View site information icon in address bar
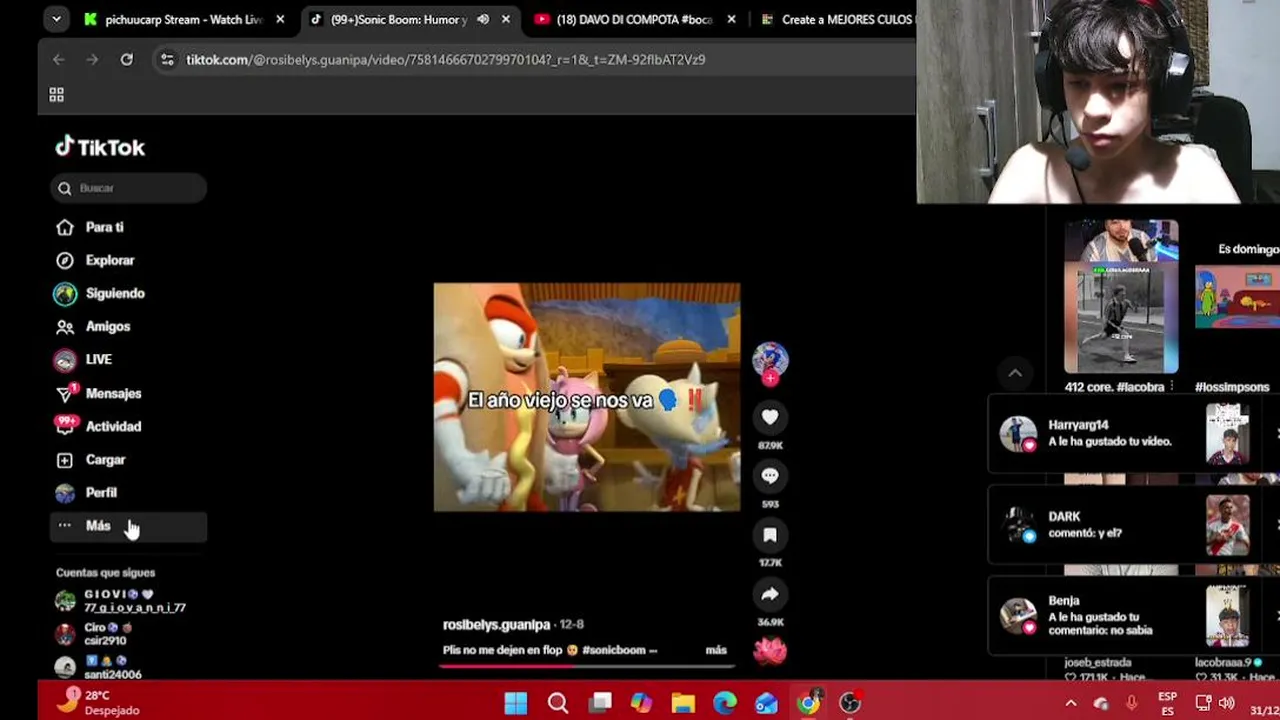The height and width of the screenshot is (720, 1280). [x=167, y=60]
